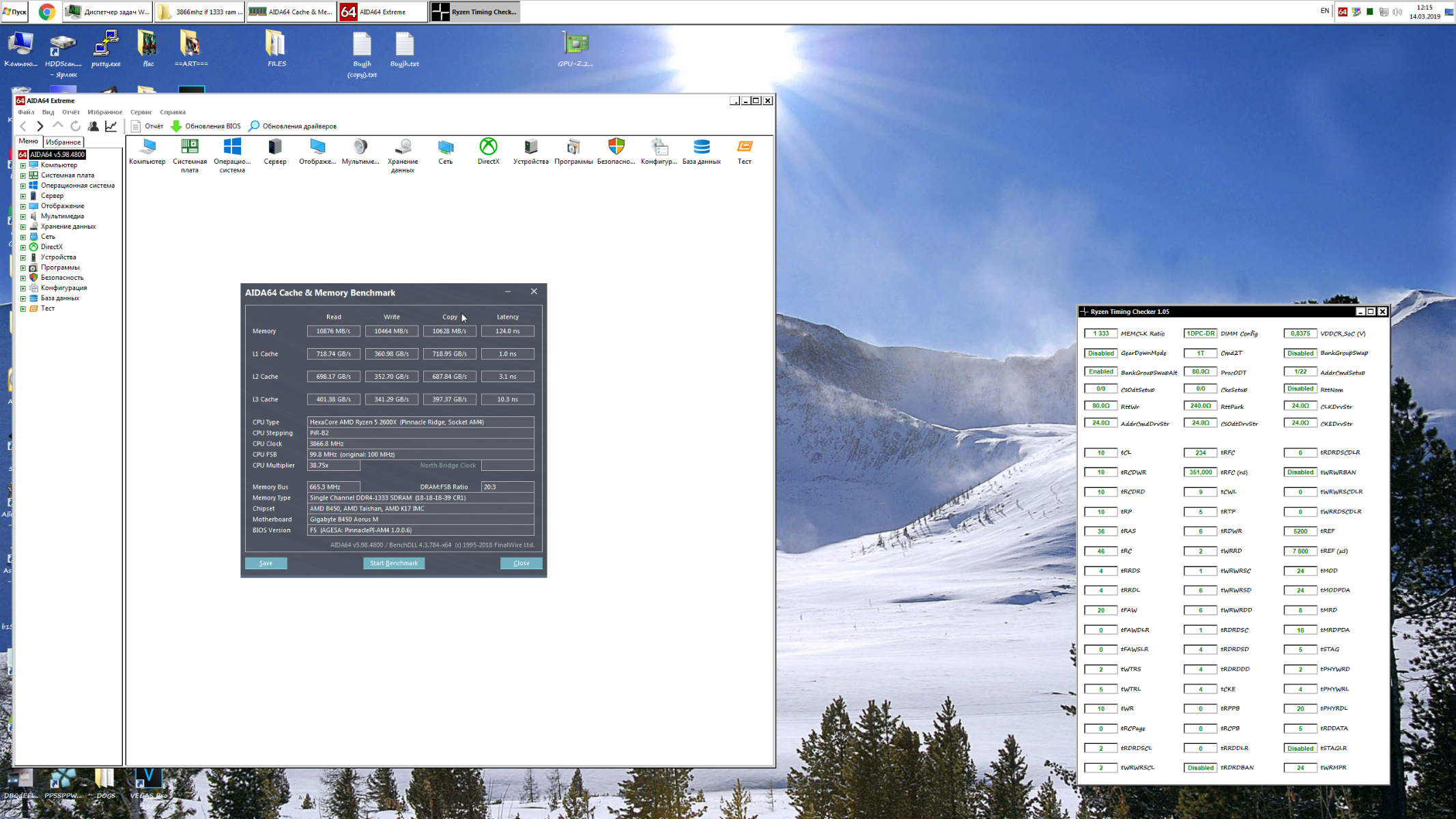The width and height of the screenshot is (1456, 819).
Task: Expand the Компьютер tree node
Action: tap(23, 165)
